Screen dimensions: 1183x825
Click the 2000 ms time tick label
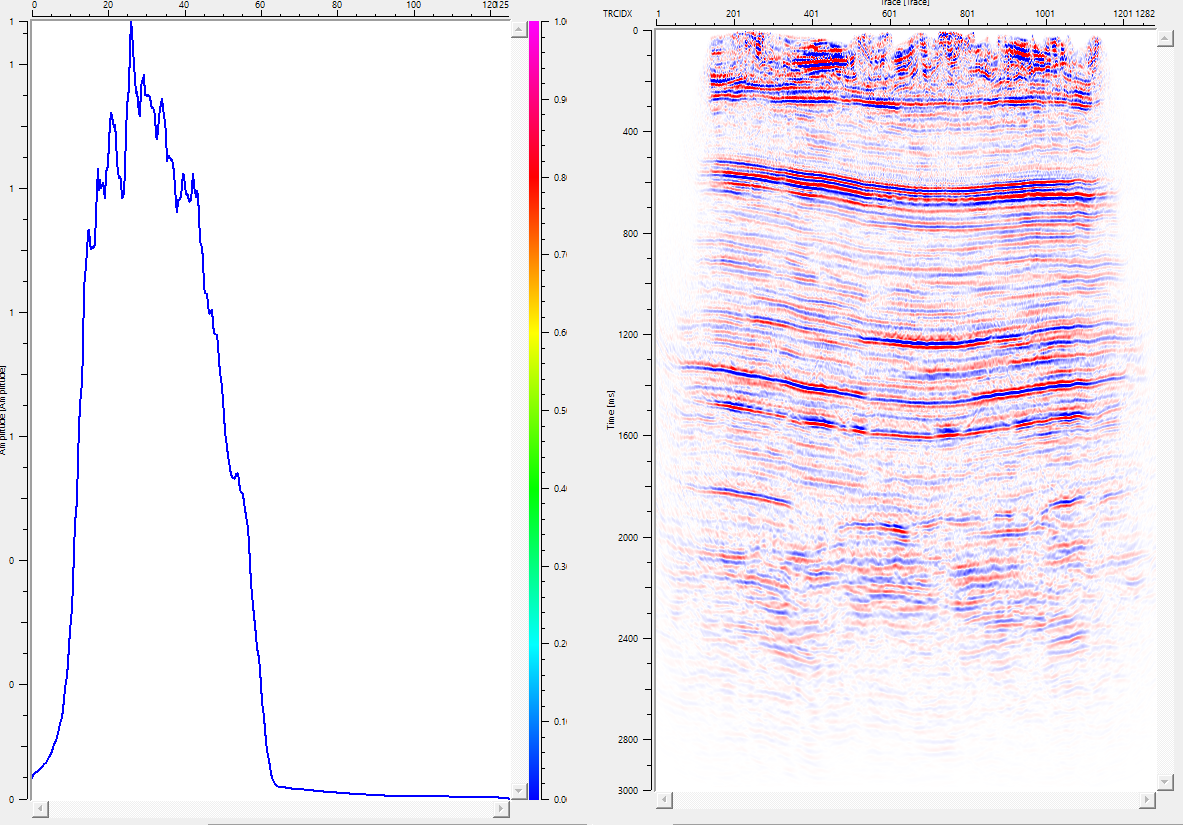tap(628, 537)
